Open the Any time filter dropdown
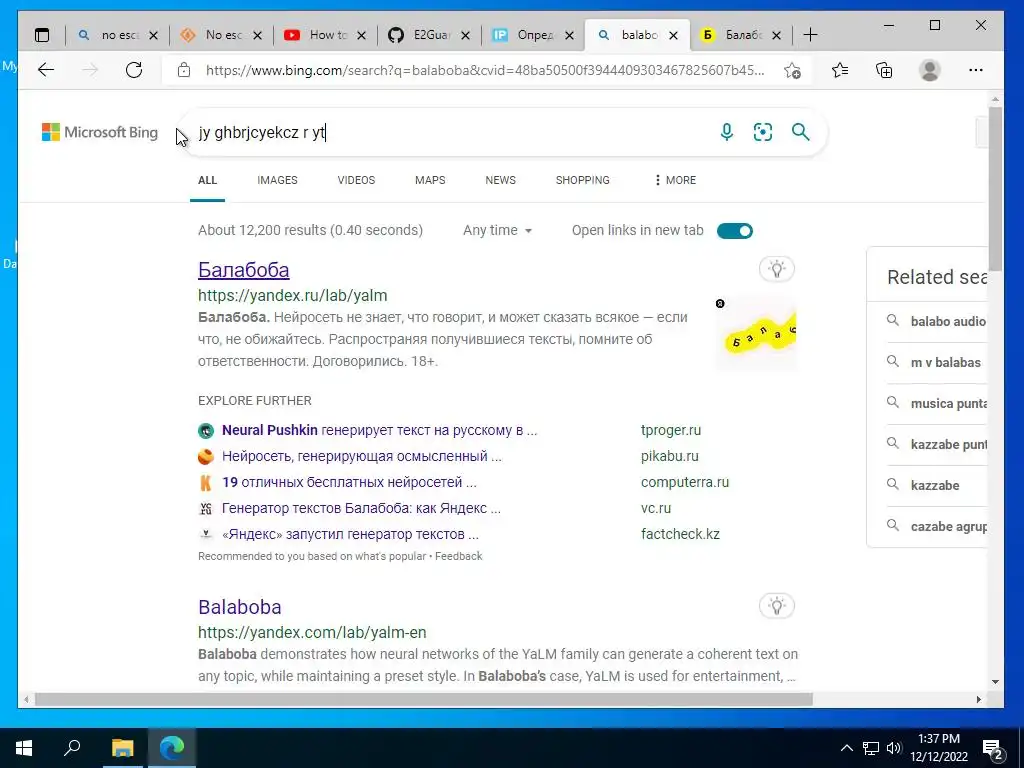 497,230
